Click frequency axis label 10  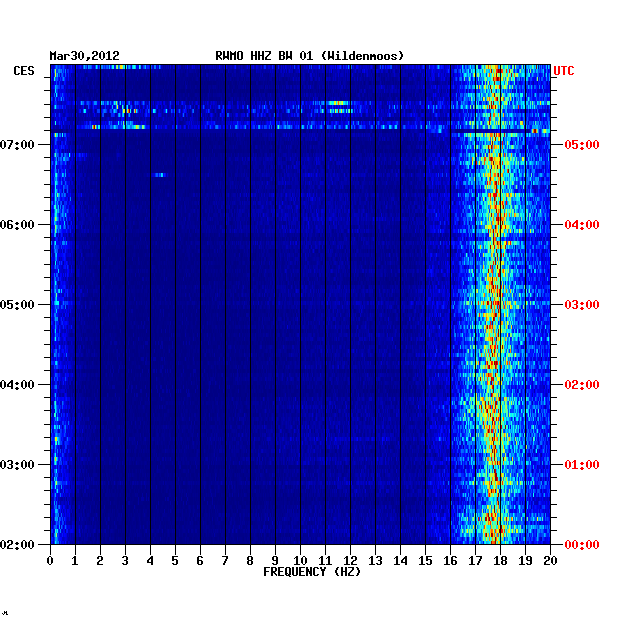[300, 561]
